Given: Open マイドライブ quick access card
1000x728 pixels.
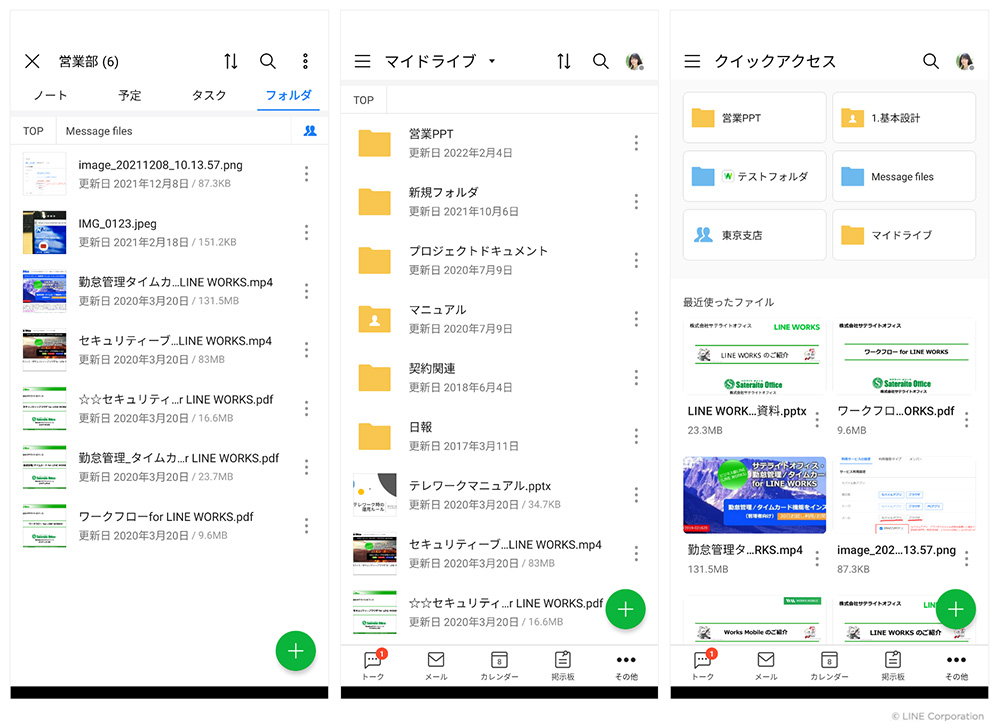Looking at the screenshot, I should [904, 235].
